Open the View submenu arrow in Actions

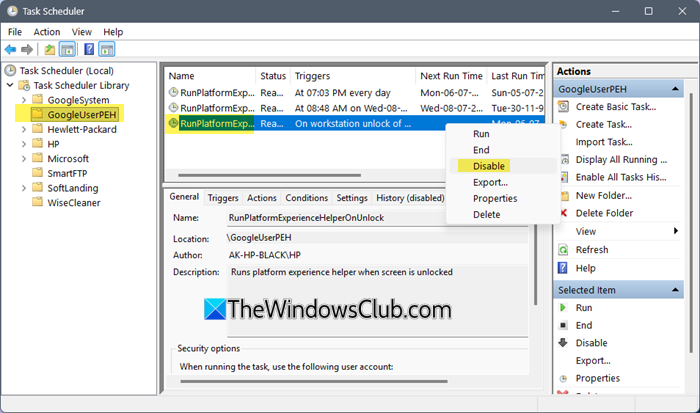[676, 231]
